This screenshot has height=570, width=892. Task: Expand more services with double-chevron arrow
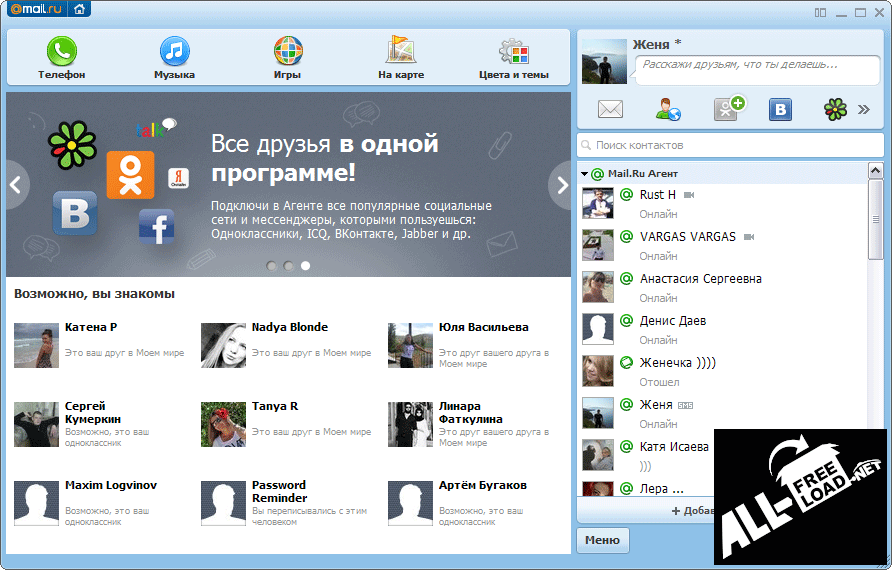click(x=863, y=109)
